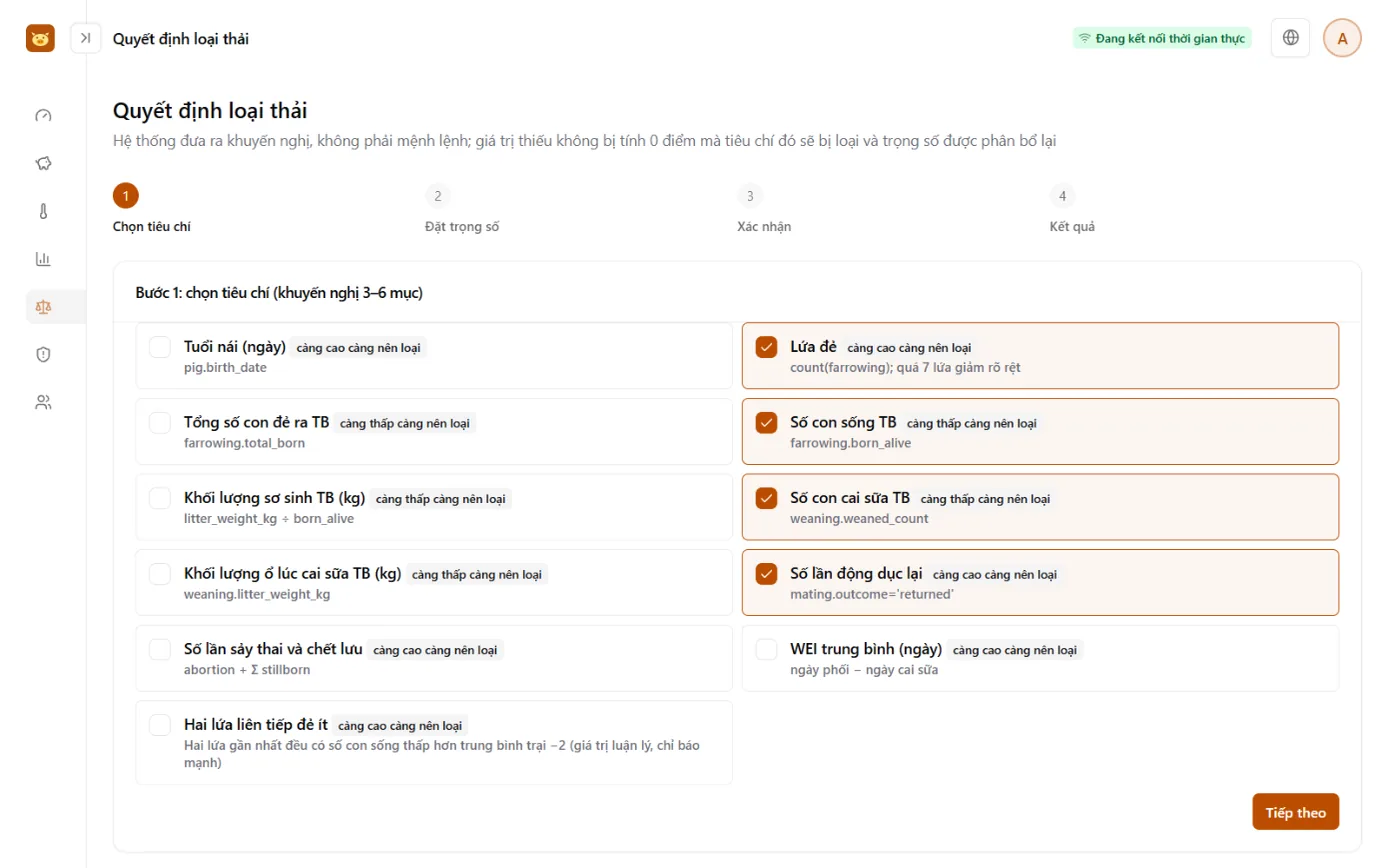Uncheck Số lần động dục lại checkbox
Image resolution: width=1388 pixels, height=868 pixels.
[x=766, y=574]
